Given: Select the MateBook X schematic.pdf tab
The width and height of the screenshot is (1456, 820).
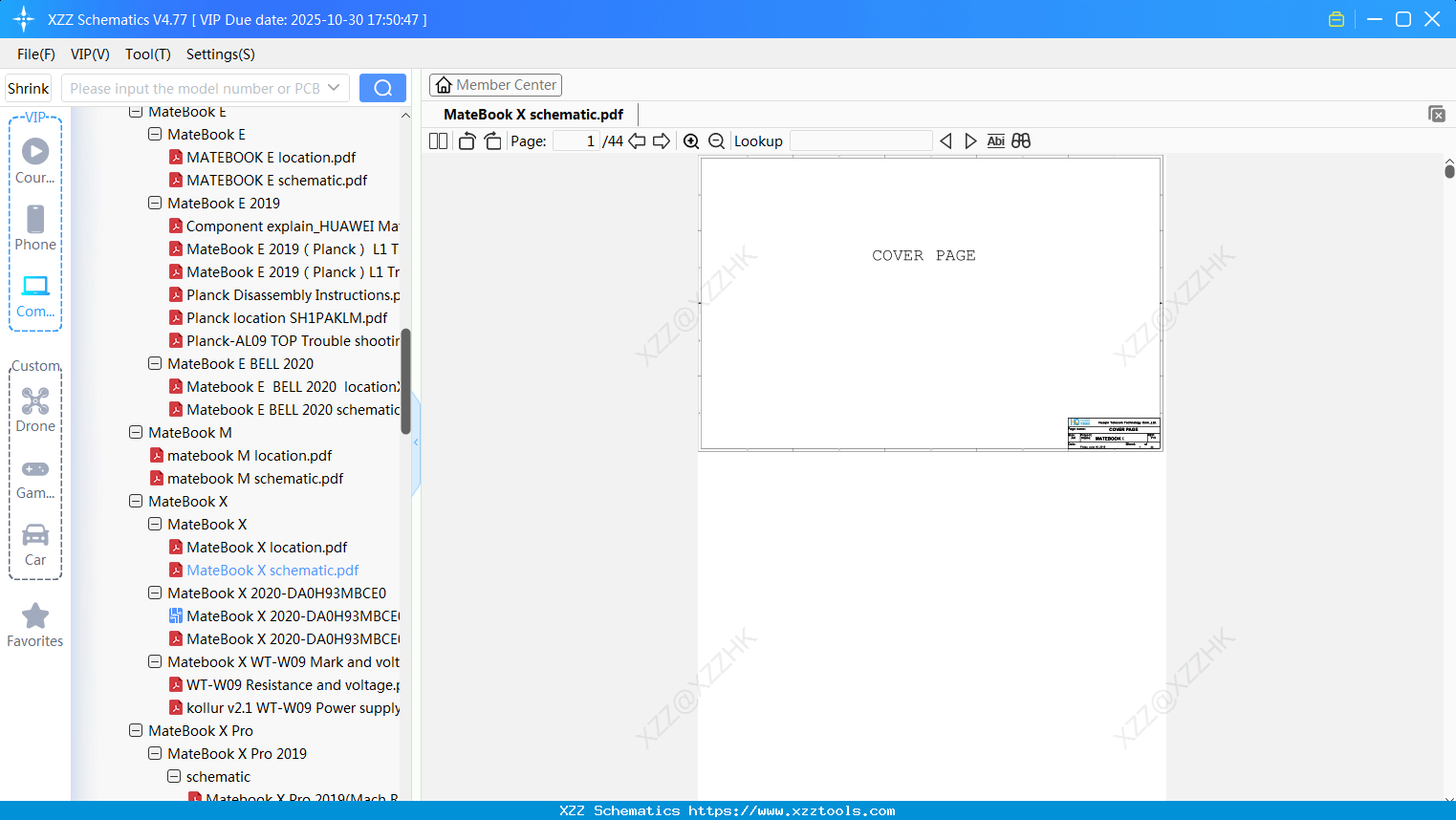Looking at the screenshot, I should click(533, 115).
